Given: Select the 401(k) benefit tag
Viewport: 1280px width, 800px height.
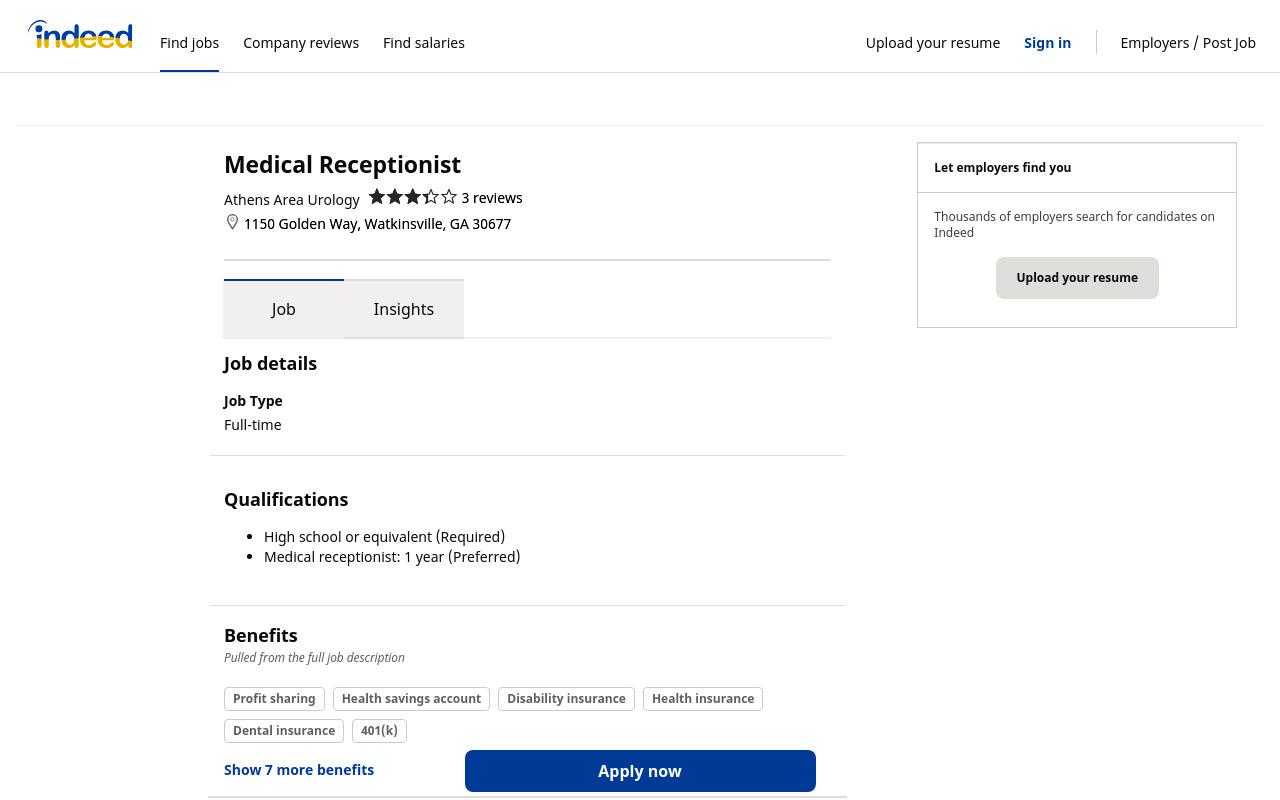Looking at the screenshot, I should point(379,731).
